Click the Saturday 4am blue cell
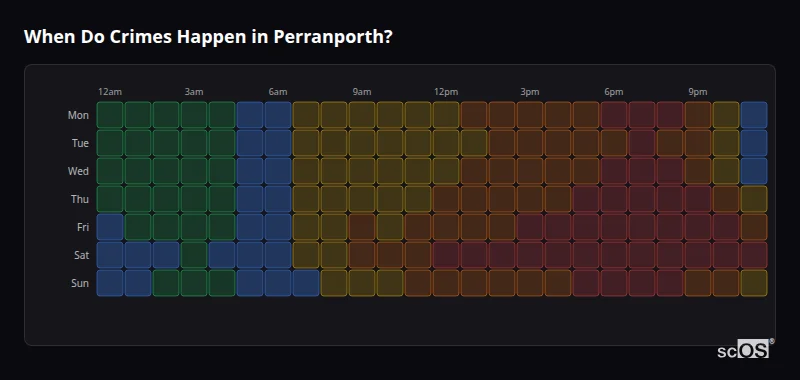 [222, 255]
